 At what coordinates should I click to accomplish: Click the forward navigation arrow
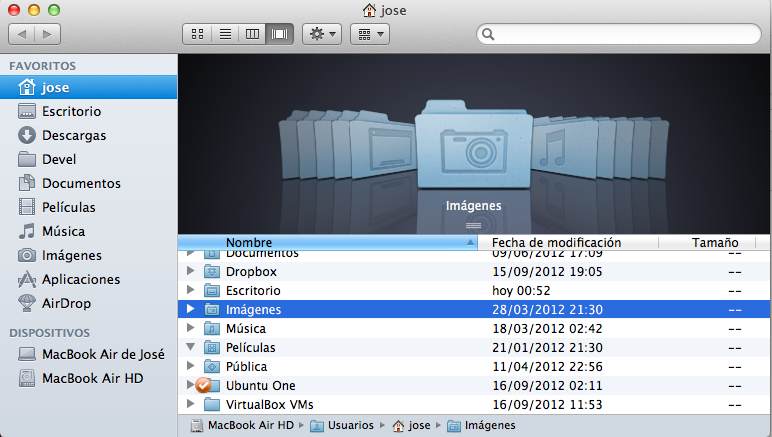[x=47, y=34]
